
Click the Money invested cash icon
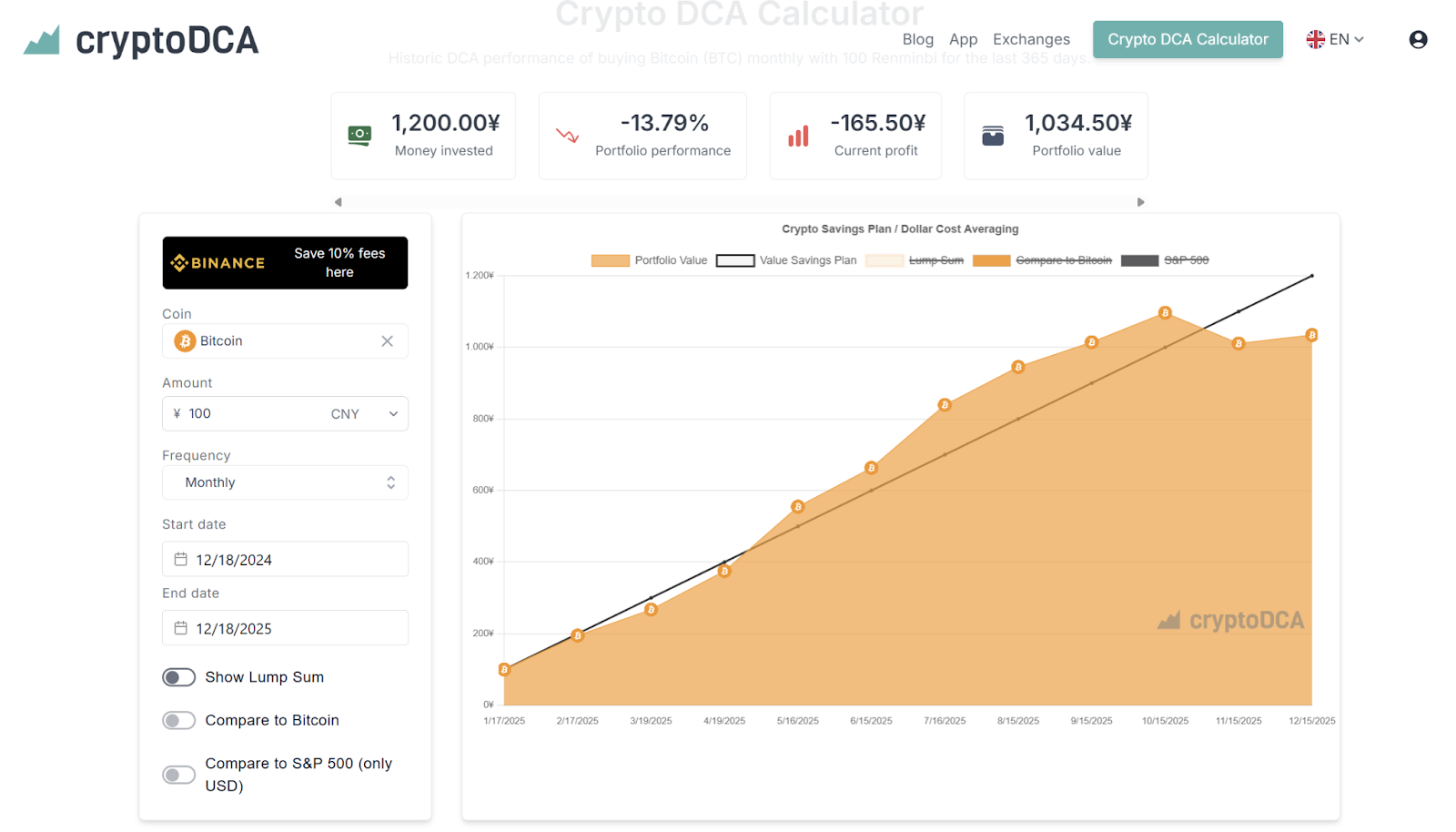click(359, 136)
